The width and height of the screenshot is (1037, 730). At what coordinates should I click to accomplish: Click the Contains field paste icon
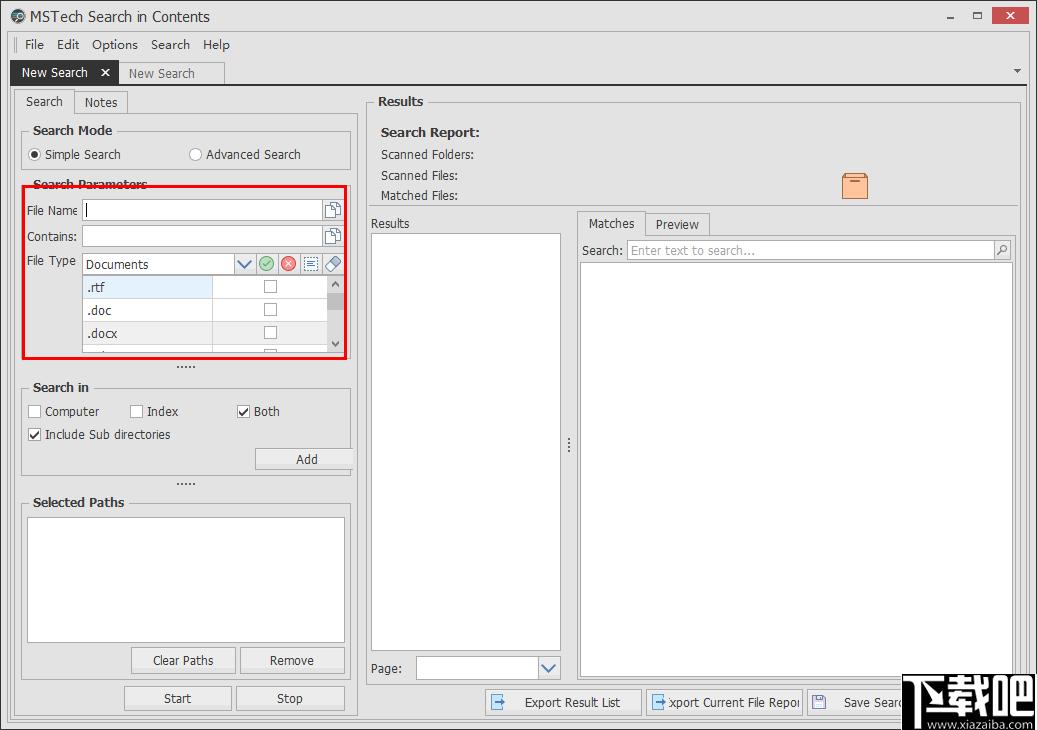[333, 236]
